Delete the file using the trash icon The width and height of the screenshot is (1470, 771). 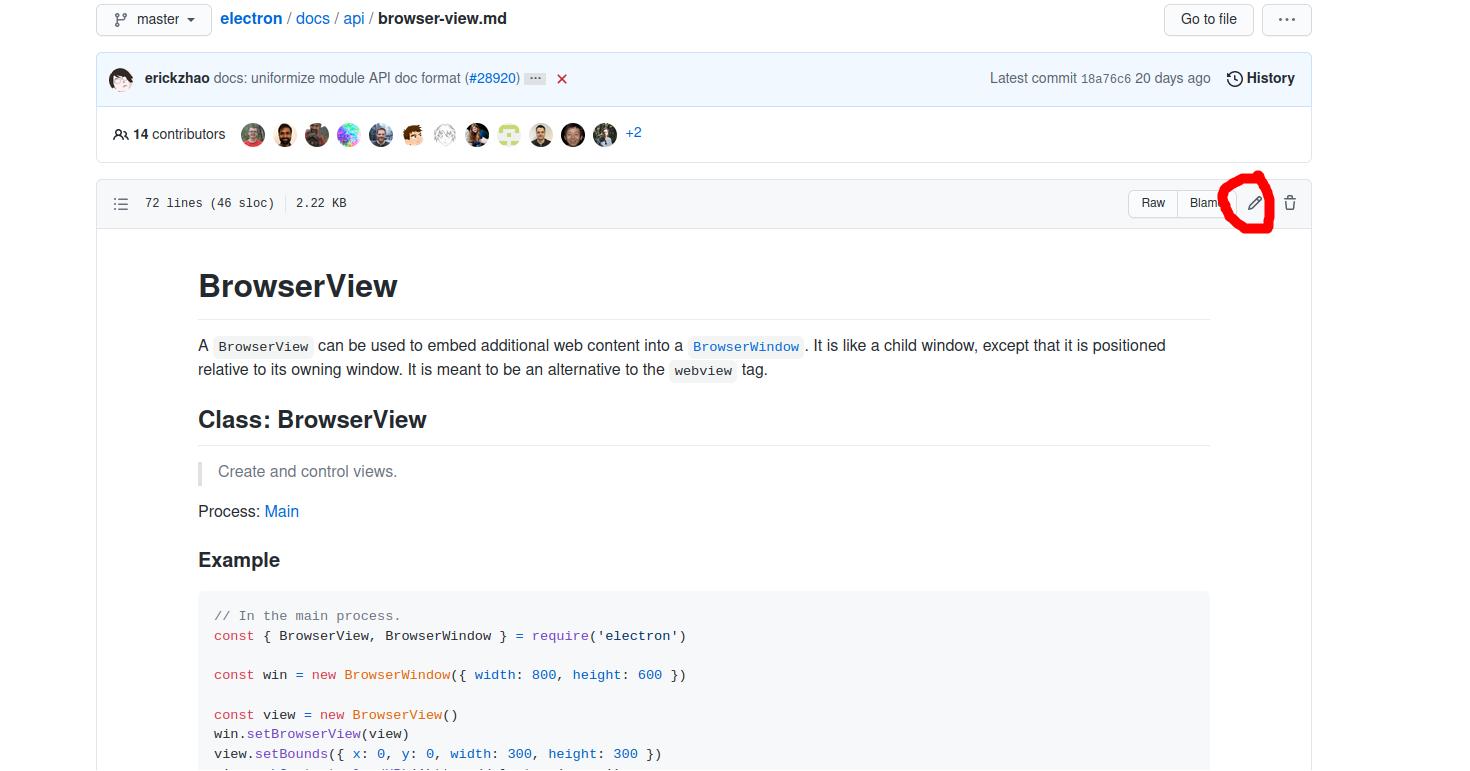[x=1289, y=203]
